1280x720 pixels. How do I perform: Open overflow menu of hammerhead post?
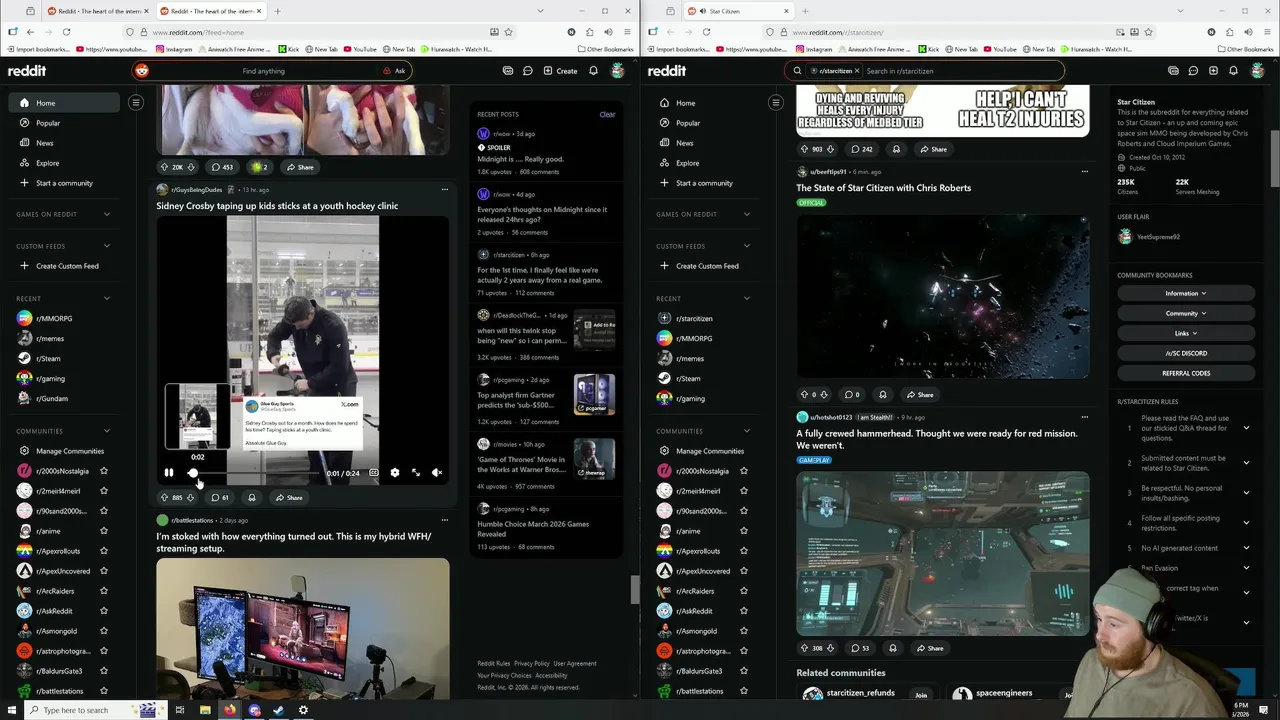[x=1085, y=417]
